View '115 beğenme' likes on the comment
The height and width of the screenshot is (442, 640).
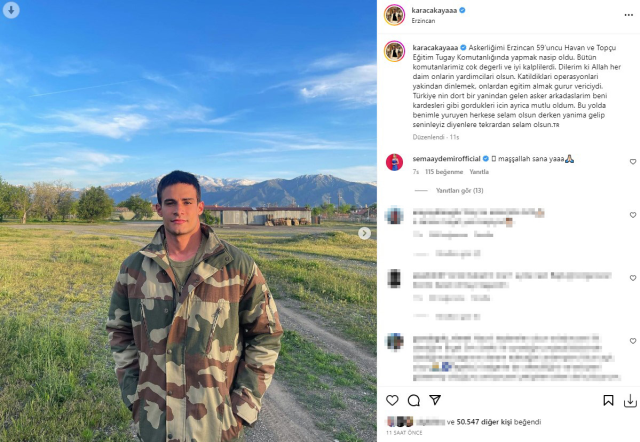pyautogui.click(x=444, y=172)
